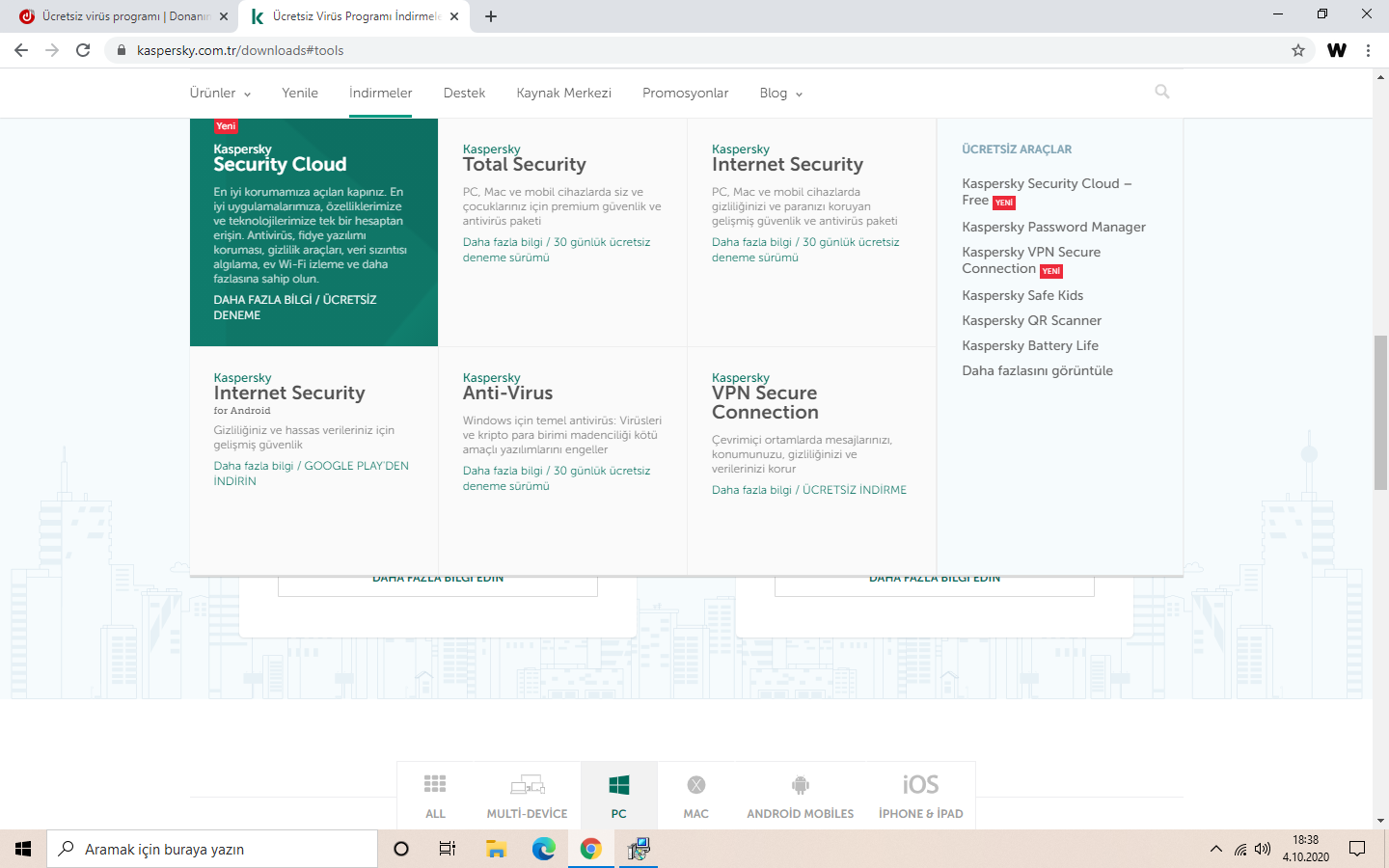Open the Chrome three-dot menu
Screen dimensions: 1389x868
1368,50
